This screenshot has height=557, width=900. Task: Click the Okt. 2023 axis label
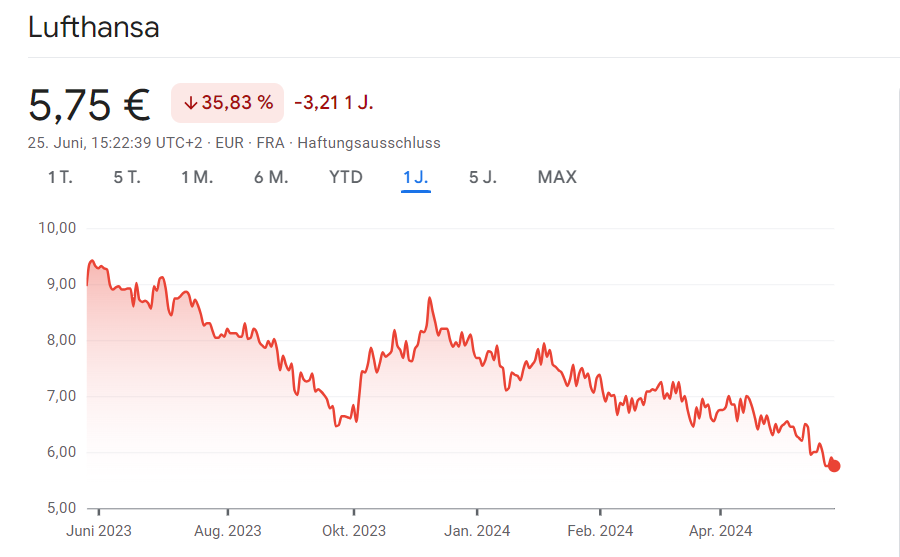[354, 531]
